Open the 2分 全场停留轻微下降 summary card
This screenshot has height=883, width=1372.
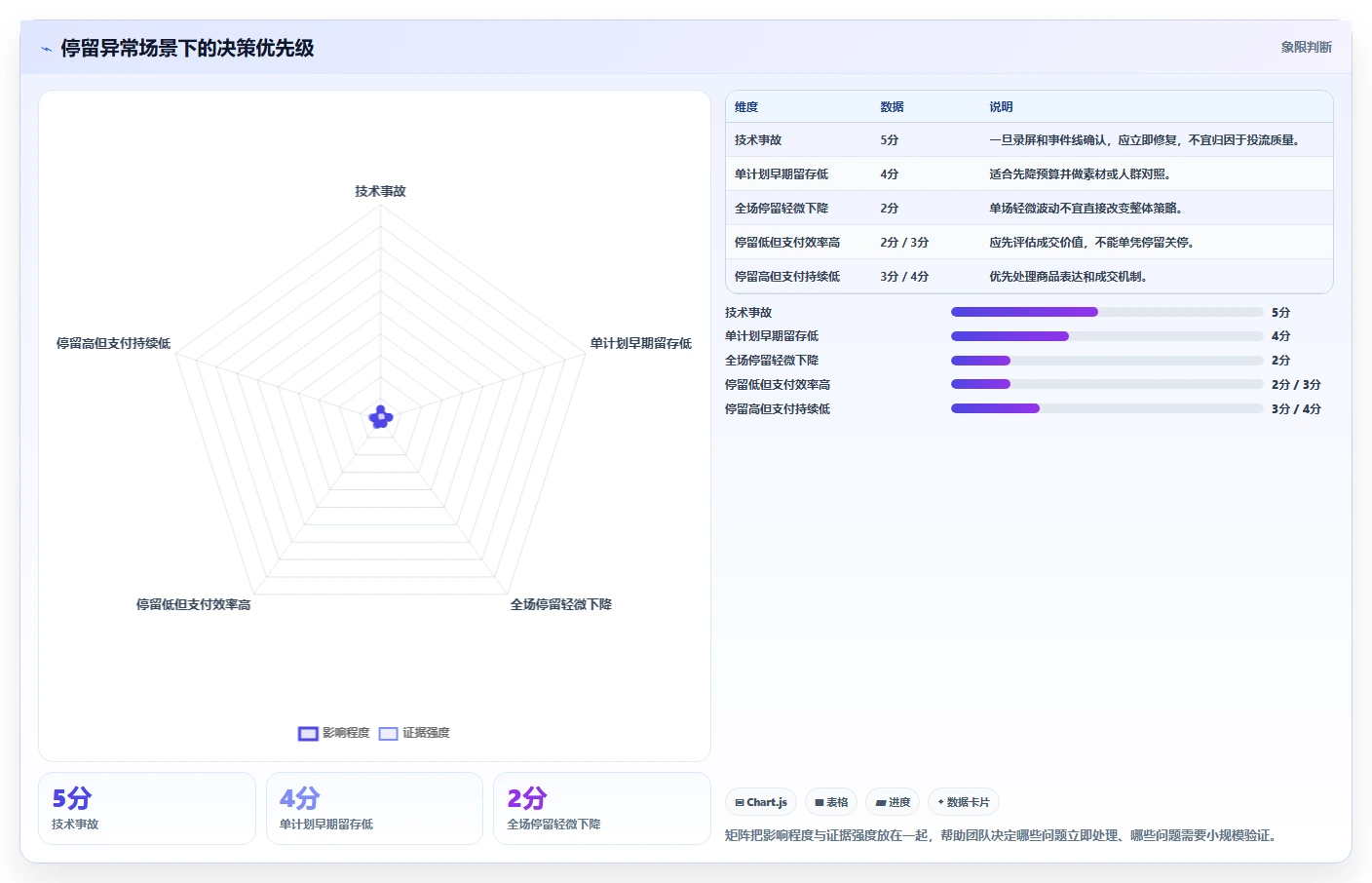602,808
